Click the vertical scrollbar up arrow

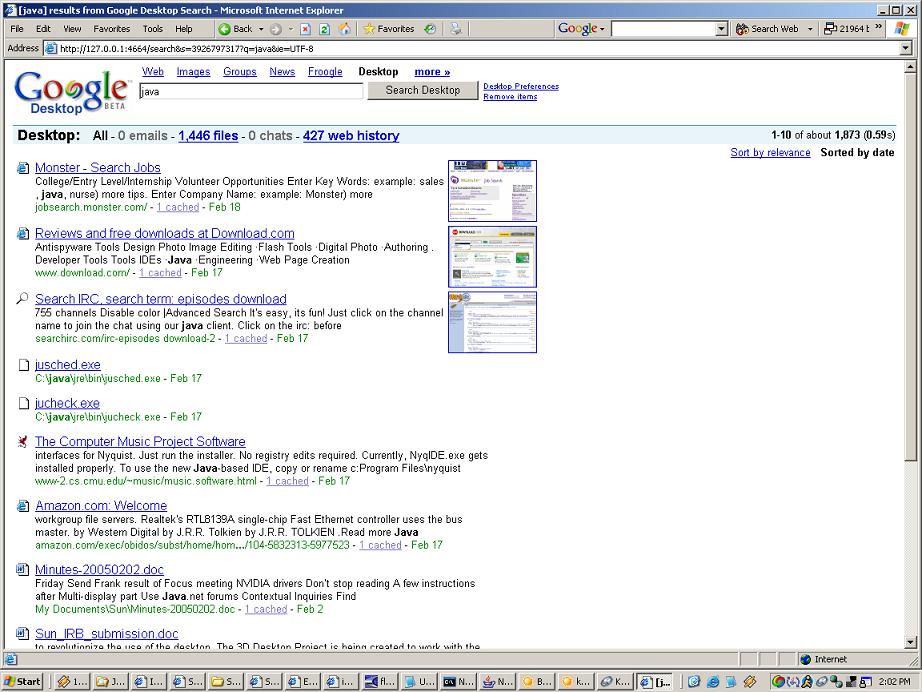(911, 67)
